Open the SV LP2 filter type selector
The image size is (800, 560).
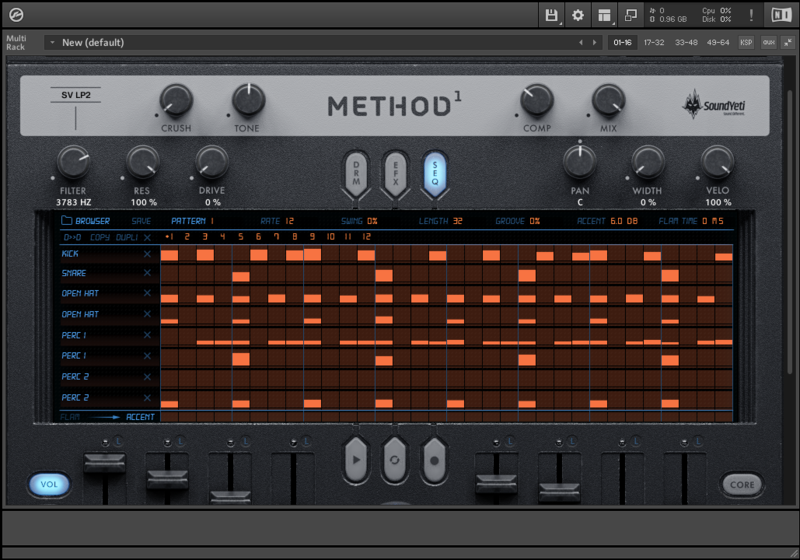coord(75,95)
